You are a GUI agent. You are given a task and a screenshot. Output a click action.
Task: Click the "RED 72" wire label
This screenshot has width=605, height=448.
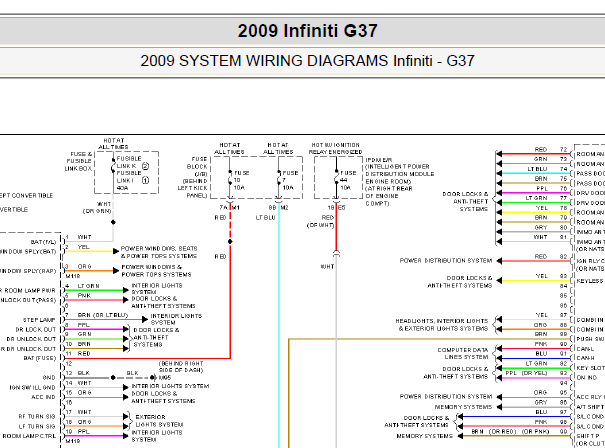pyautogui.click(x=551, y=149)
